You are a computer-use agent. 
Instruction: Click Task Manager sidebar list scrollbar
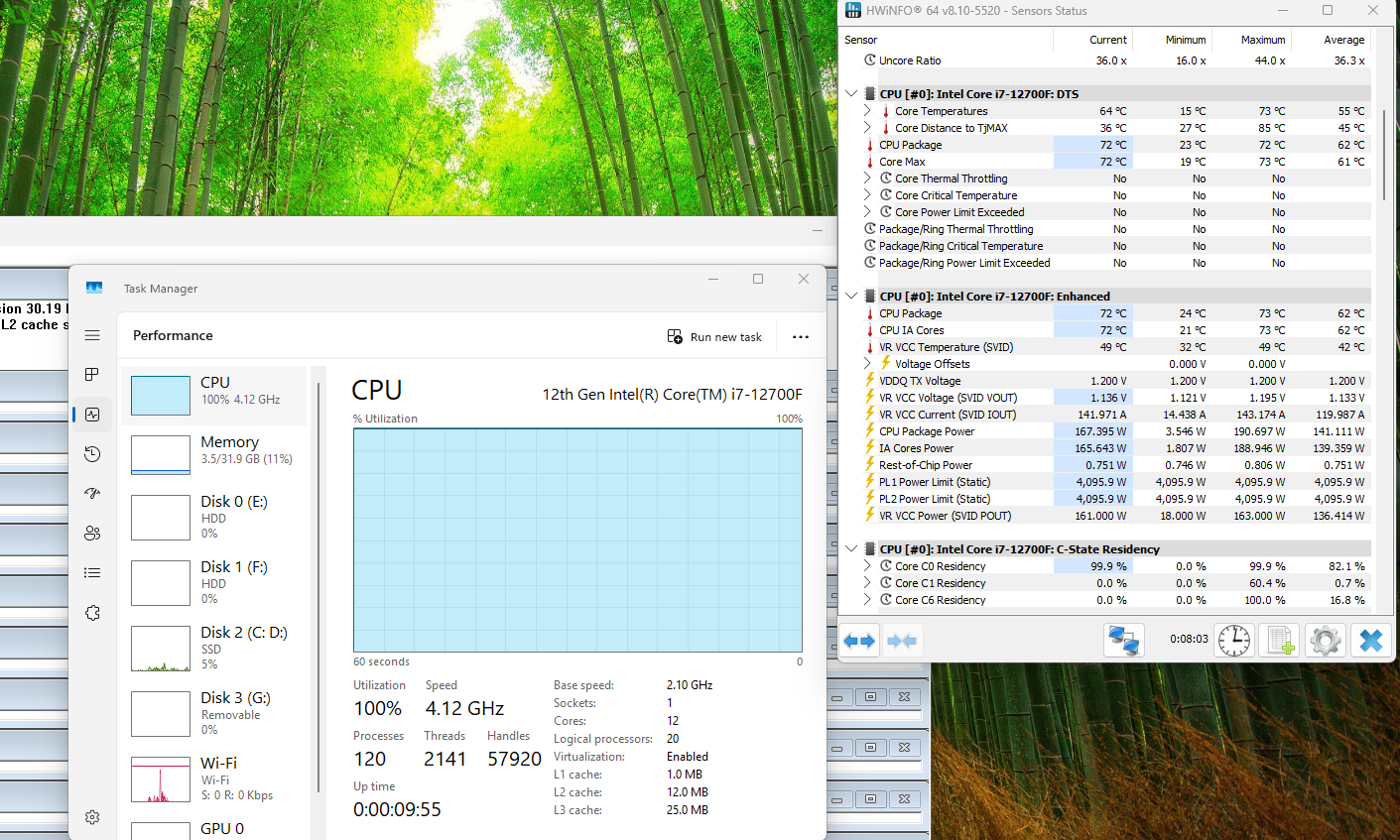point(318,585)
